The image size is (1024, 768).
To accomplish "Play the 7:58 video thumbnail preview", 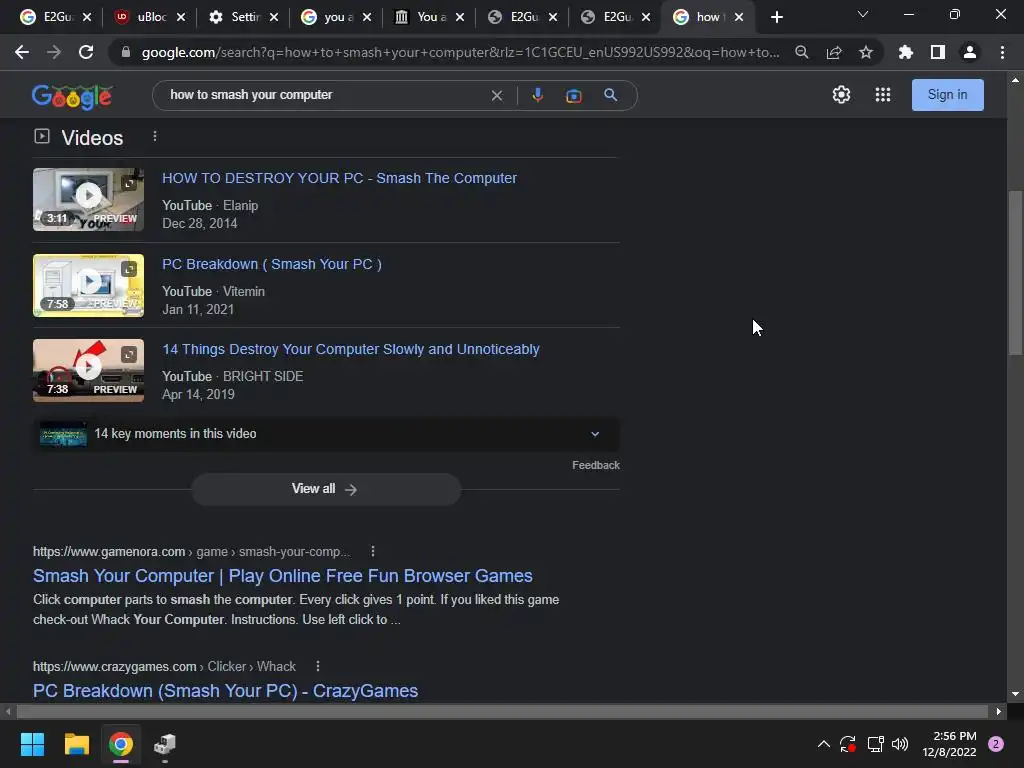I will [88, 285].
